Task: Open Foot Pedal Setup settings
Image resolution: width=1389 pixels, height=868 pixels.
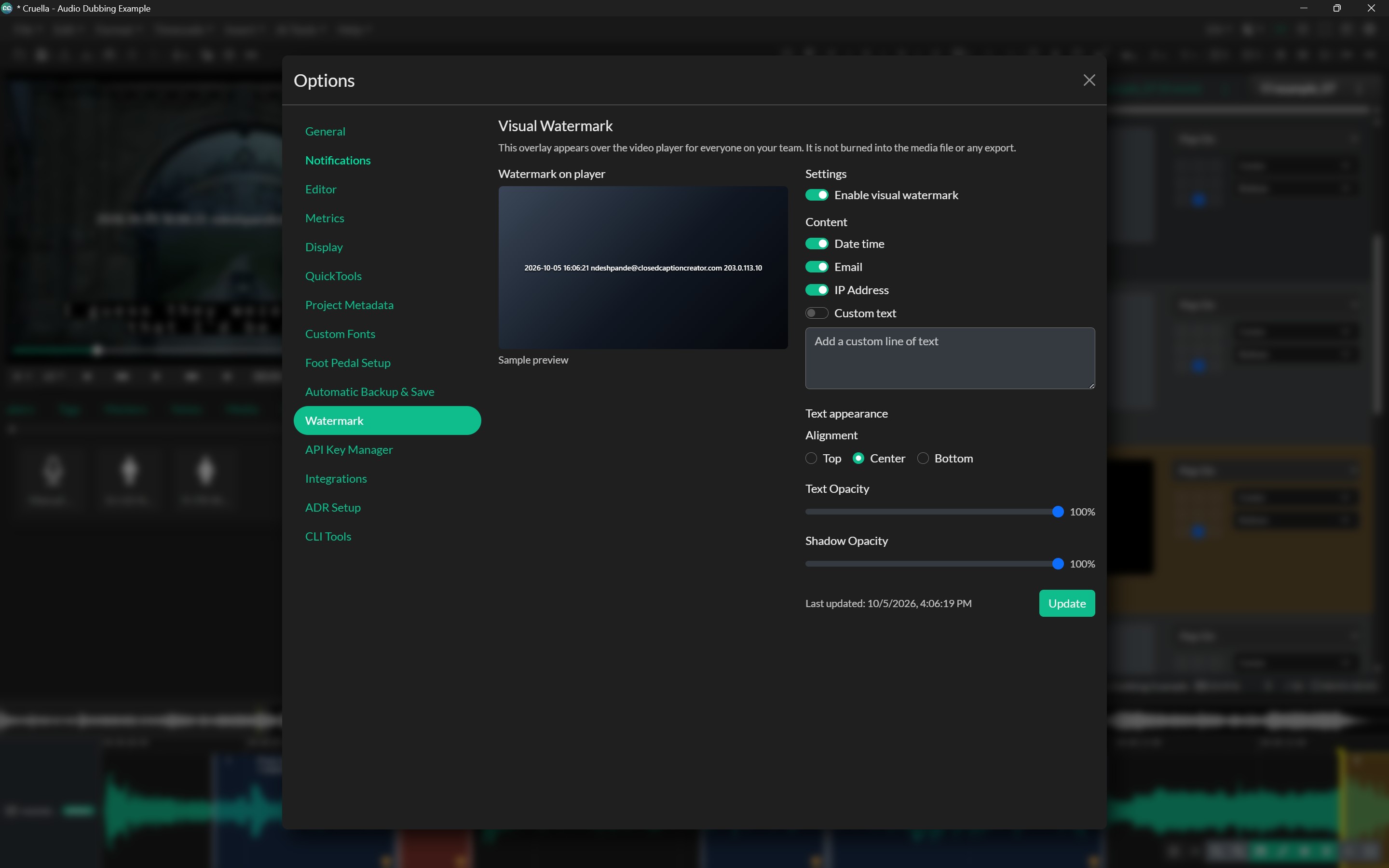Action: tap(347, 363)
